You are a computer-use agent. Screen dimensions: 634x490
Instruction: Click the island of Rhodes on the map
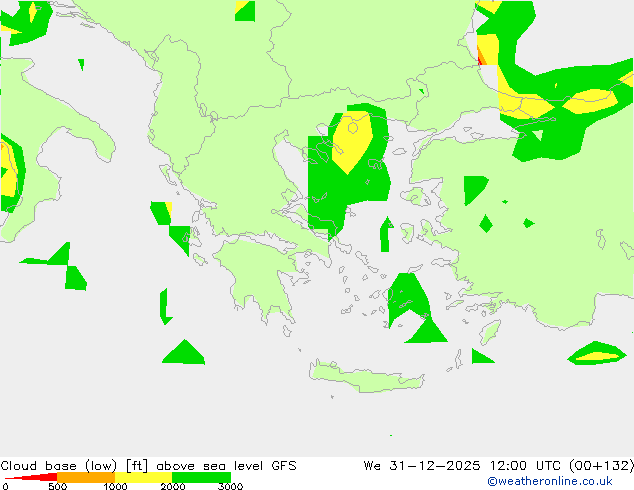pyautogui.click(x=490, y=332)
